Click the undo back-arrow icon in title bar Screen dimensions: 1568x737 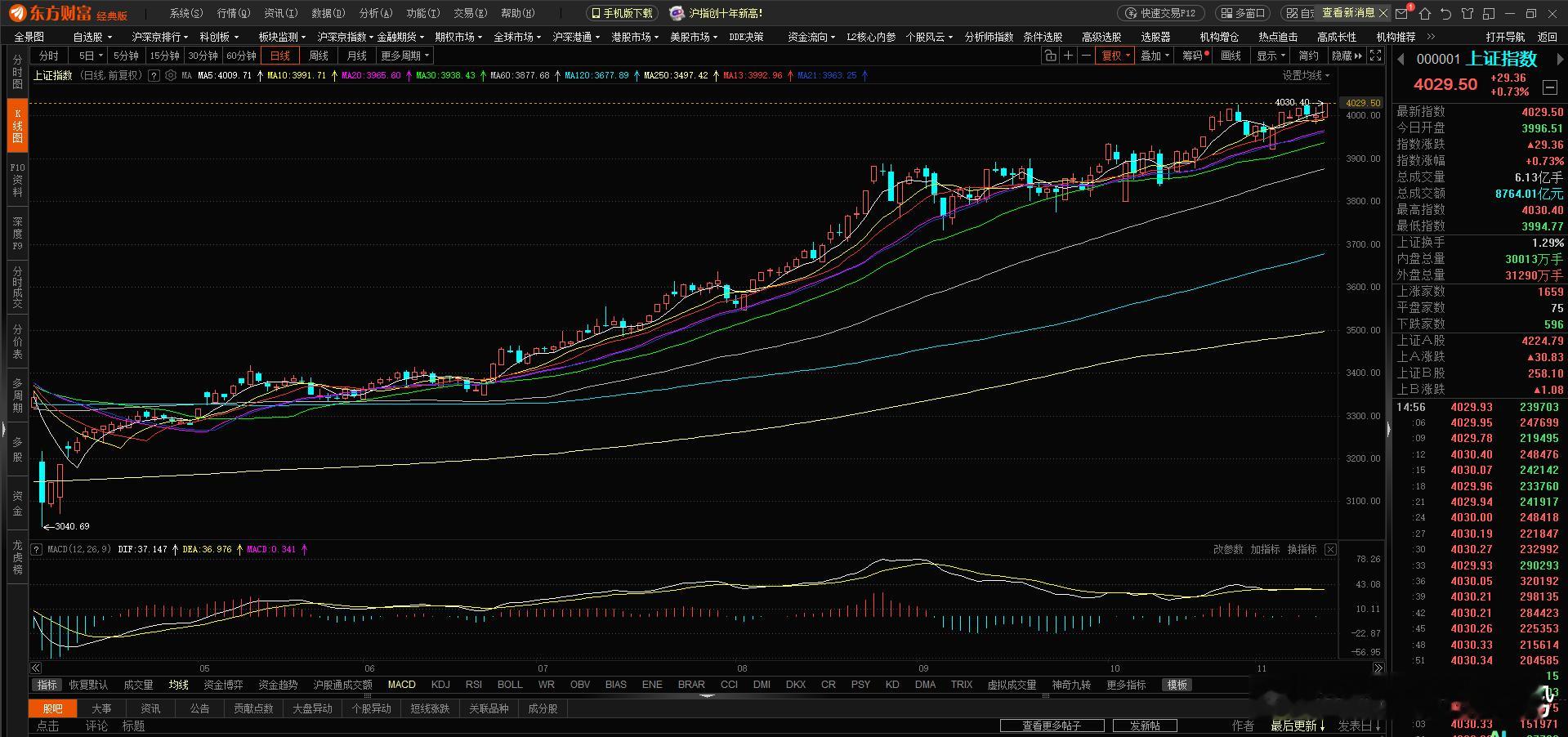coord(1446,13)
